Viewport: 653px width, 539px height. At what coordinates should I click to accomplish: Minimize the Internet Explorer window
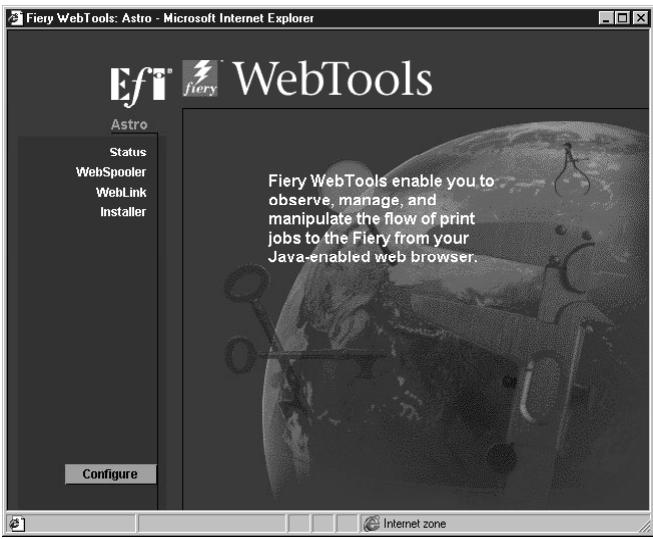coord(606,18)
